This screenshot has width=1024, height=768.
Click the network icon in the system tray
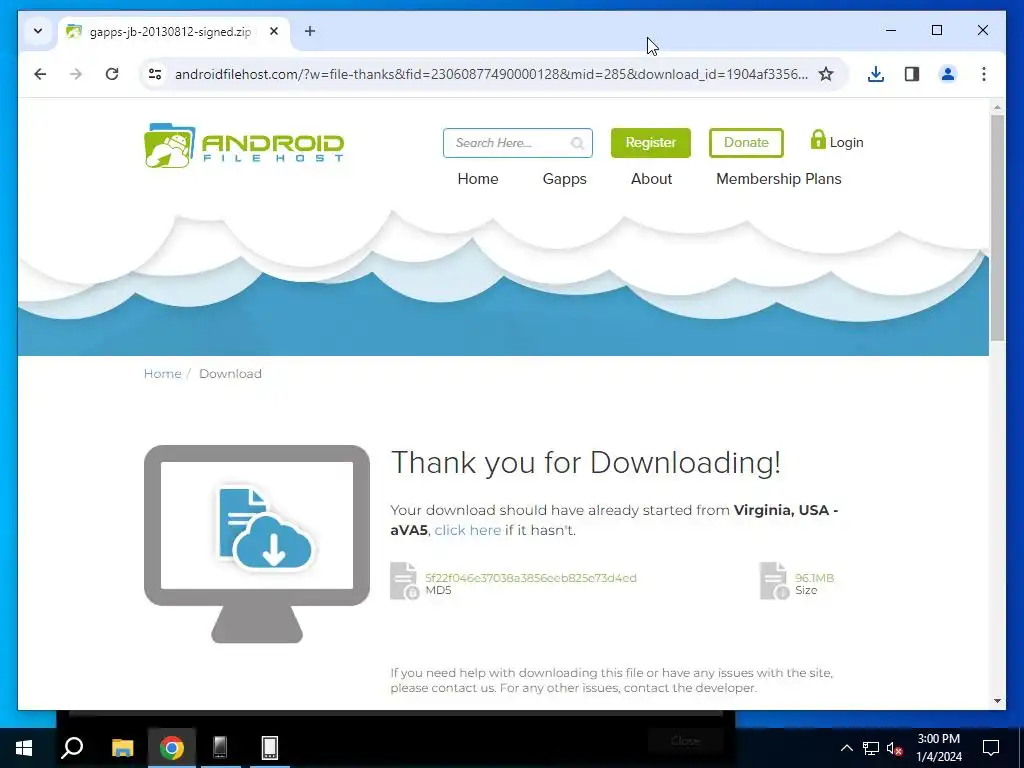click(x=871, y=748)
